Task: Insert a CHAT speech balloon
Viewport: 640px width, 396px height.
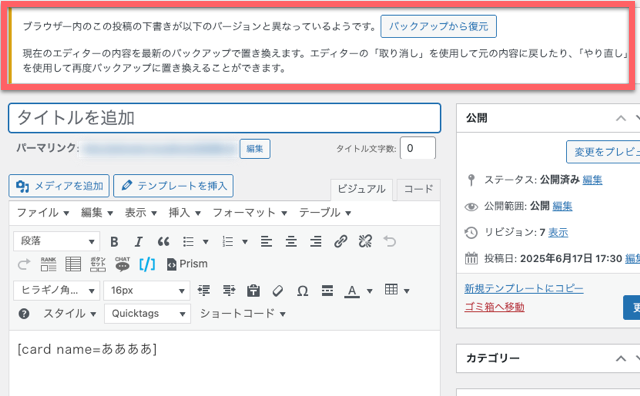Action: (122, 265)
